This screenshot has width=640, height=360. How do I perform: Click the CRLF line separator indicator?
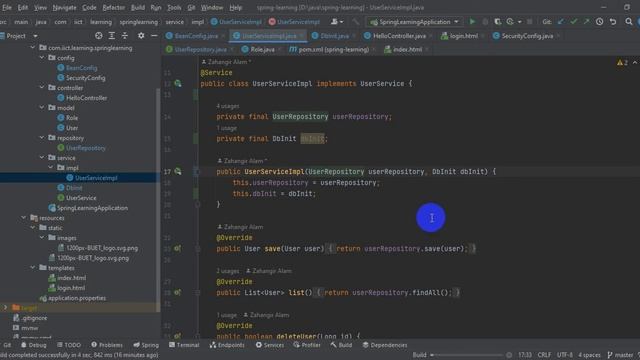point(544,355)
